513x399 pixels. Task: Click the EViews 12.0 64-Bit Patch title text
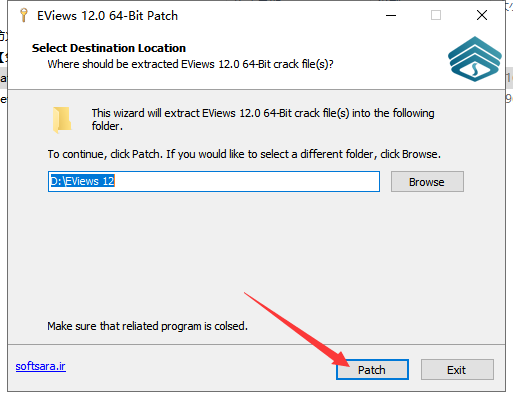point(107,16)
